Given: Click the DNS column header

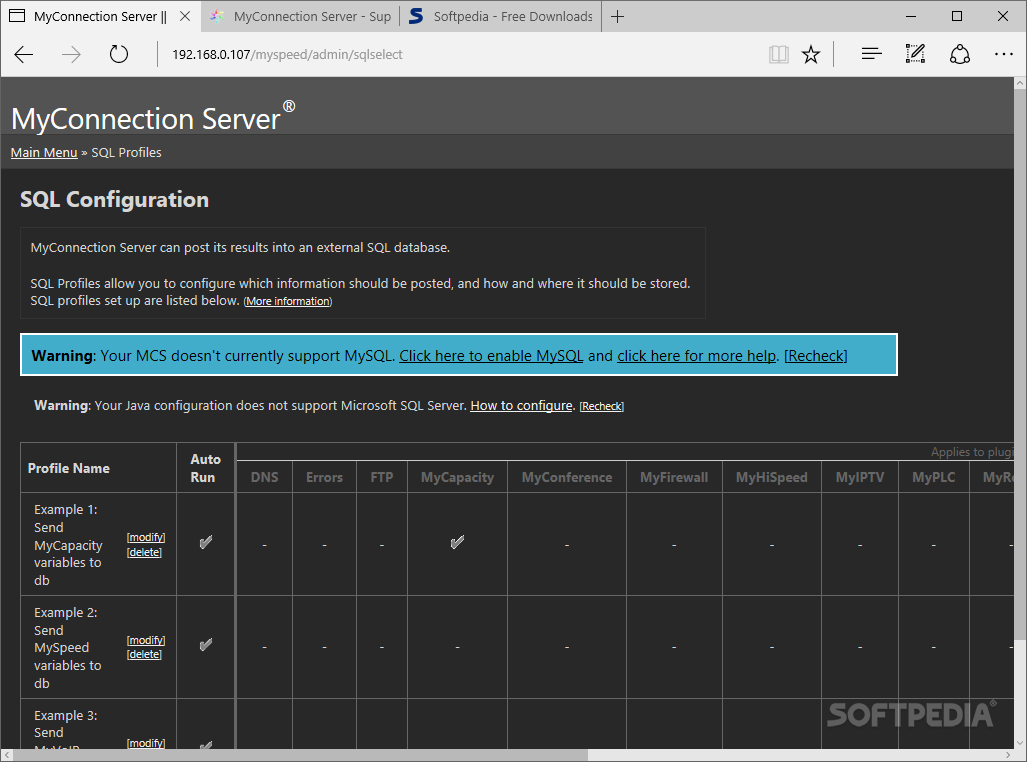Looking at the screenshot, I should point(265,478).
